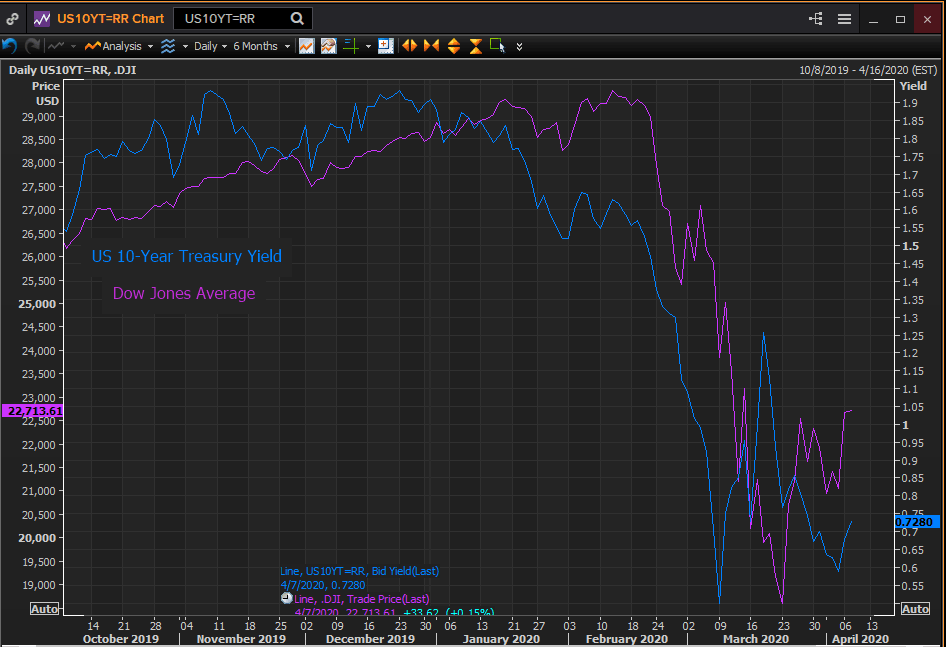Open the Daily interval dropdown

coord(210,46)
